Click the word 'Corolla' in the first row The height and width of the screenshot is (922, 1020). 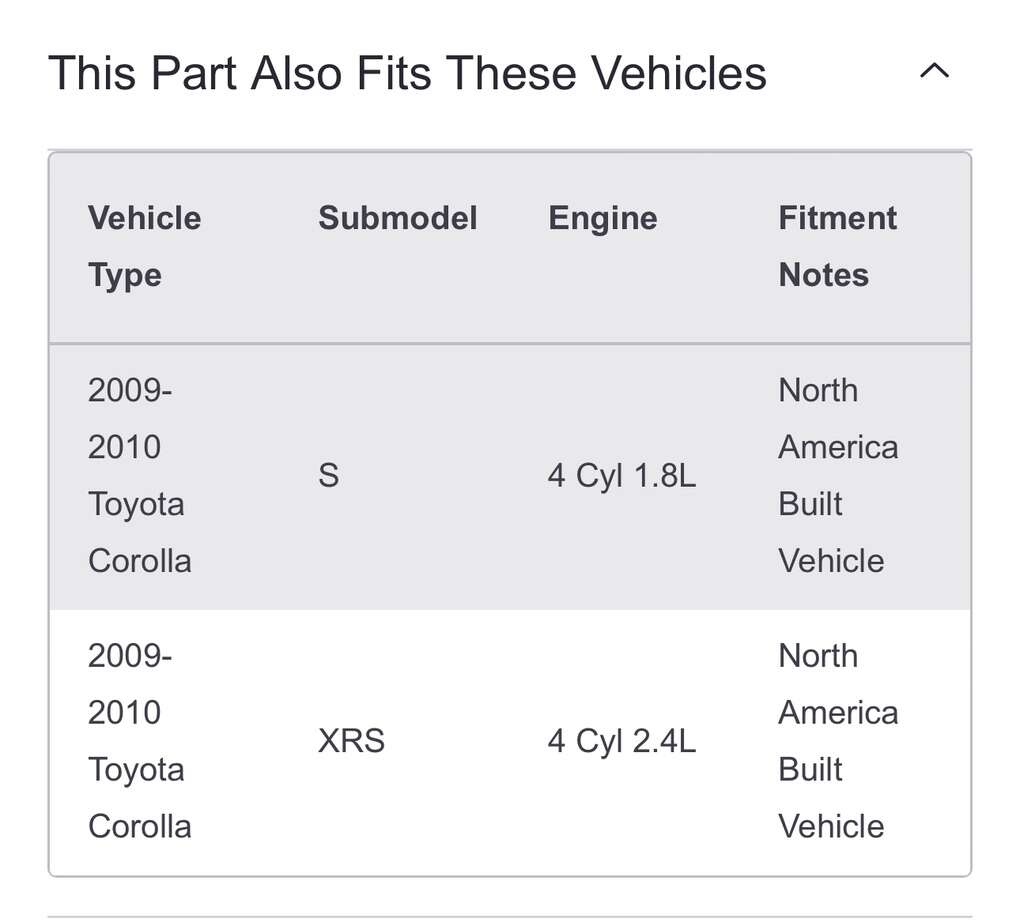point(139,561)
